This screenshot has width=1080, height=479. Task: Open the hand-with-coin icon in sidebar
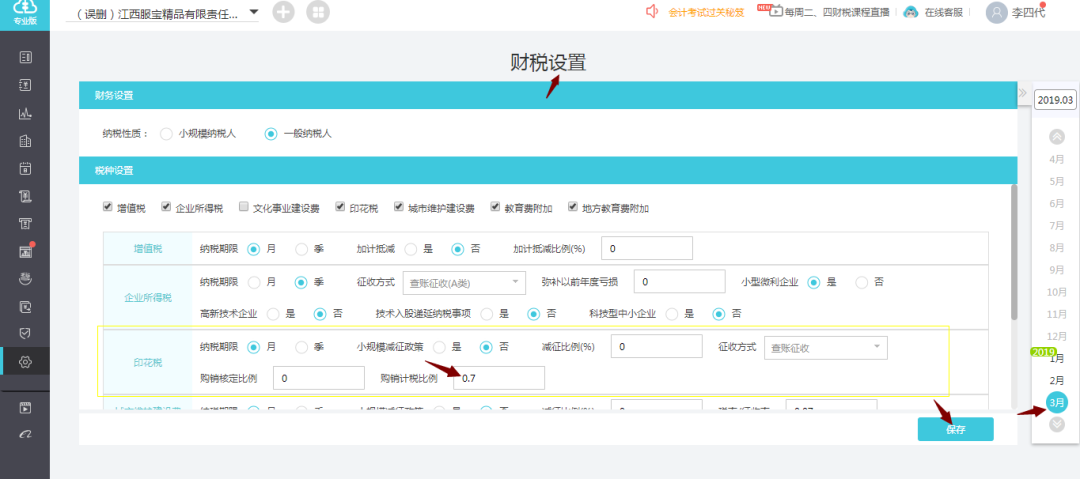[25, 279]
